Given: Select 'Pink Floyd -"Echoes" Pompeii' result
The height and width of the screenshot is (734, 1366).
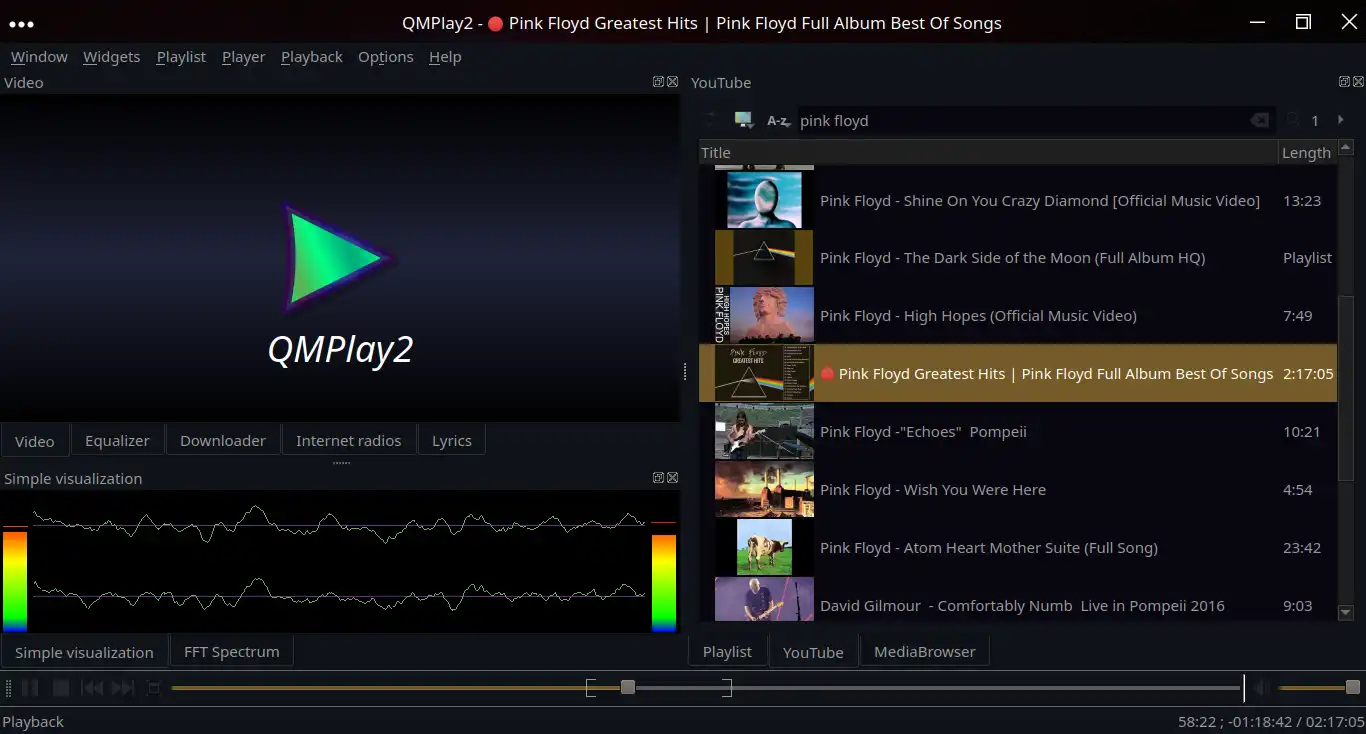Looking at the screenshot, I should (1018, 432).
